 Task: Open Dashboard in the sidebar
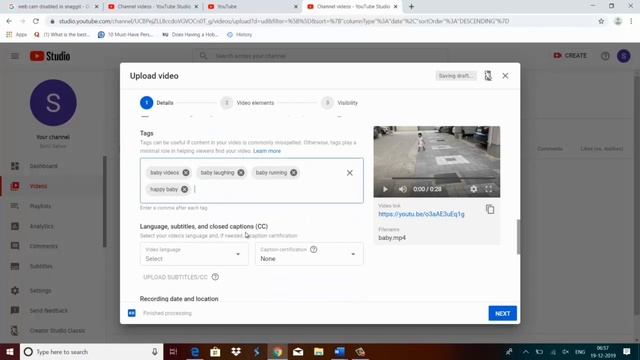[53, 166]
